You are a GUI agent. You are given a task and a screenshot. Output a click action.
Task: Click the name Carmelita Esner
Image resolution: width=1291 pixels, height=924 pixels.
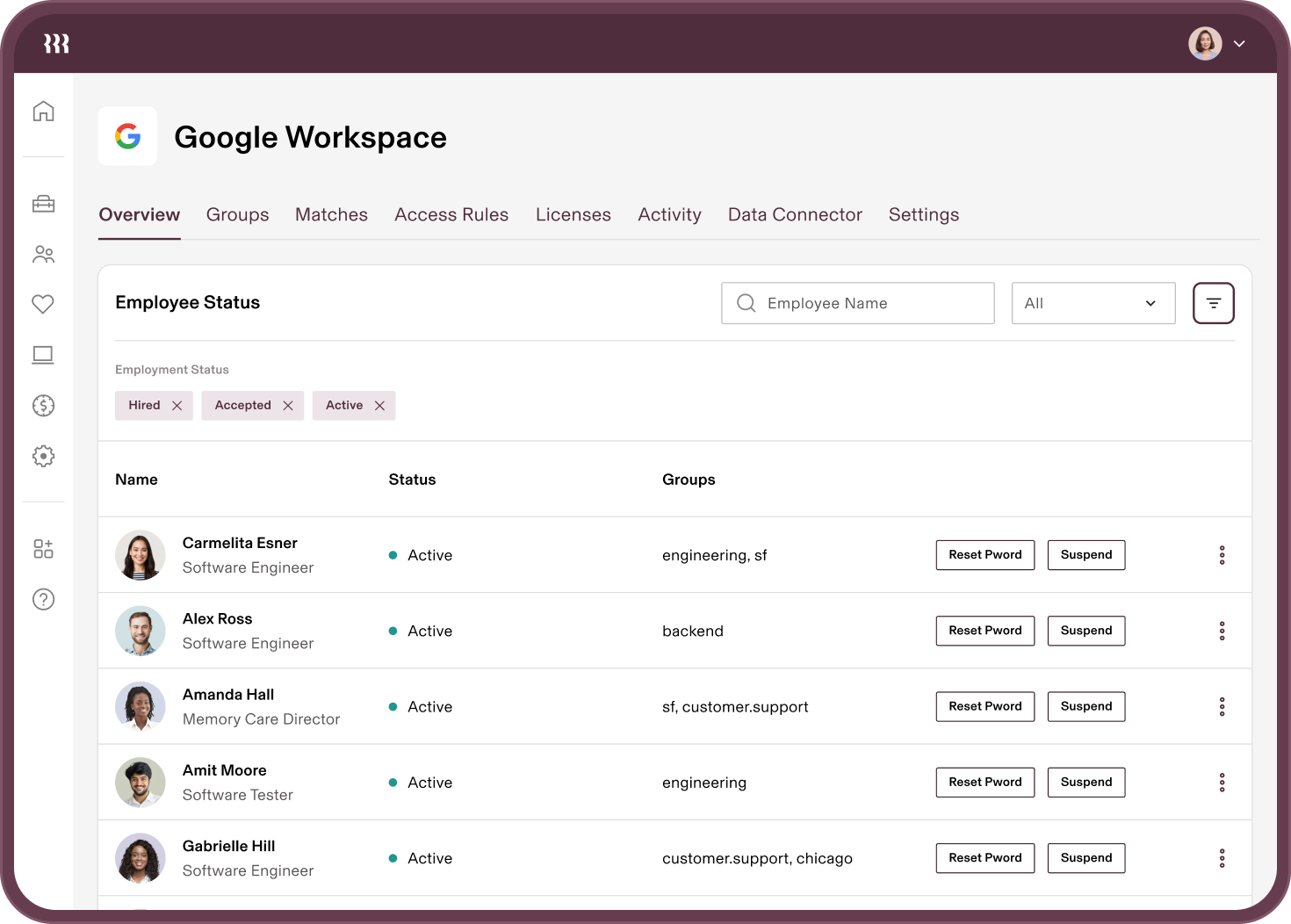(x=240, y=543)
